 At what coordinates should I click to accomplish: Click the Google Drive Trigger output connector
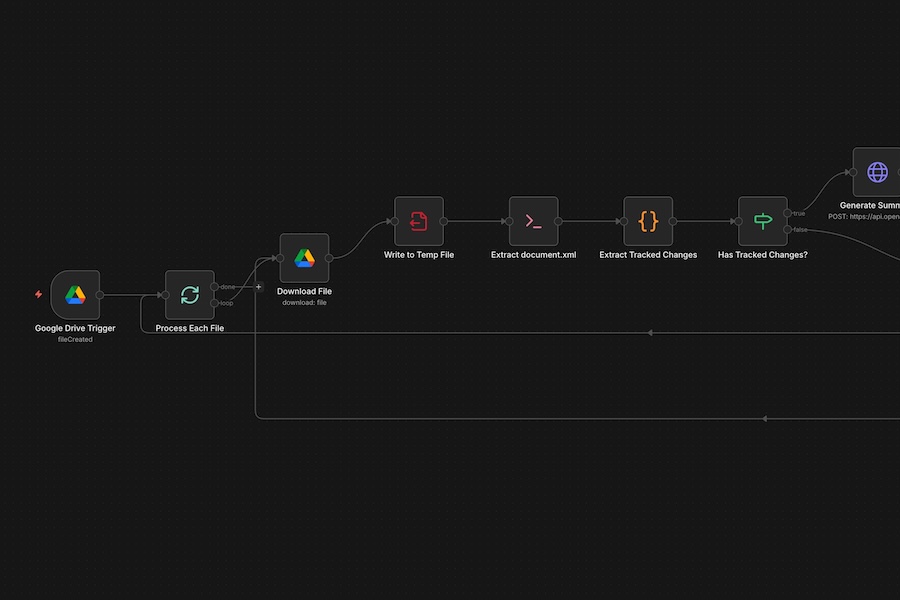pos(100,295)
